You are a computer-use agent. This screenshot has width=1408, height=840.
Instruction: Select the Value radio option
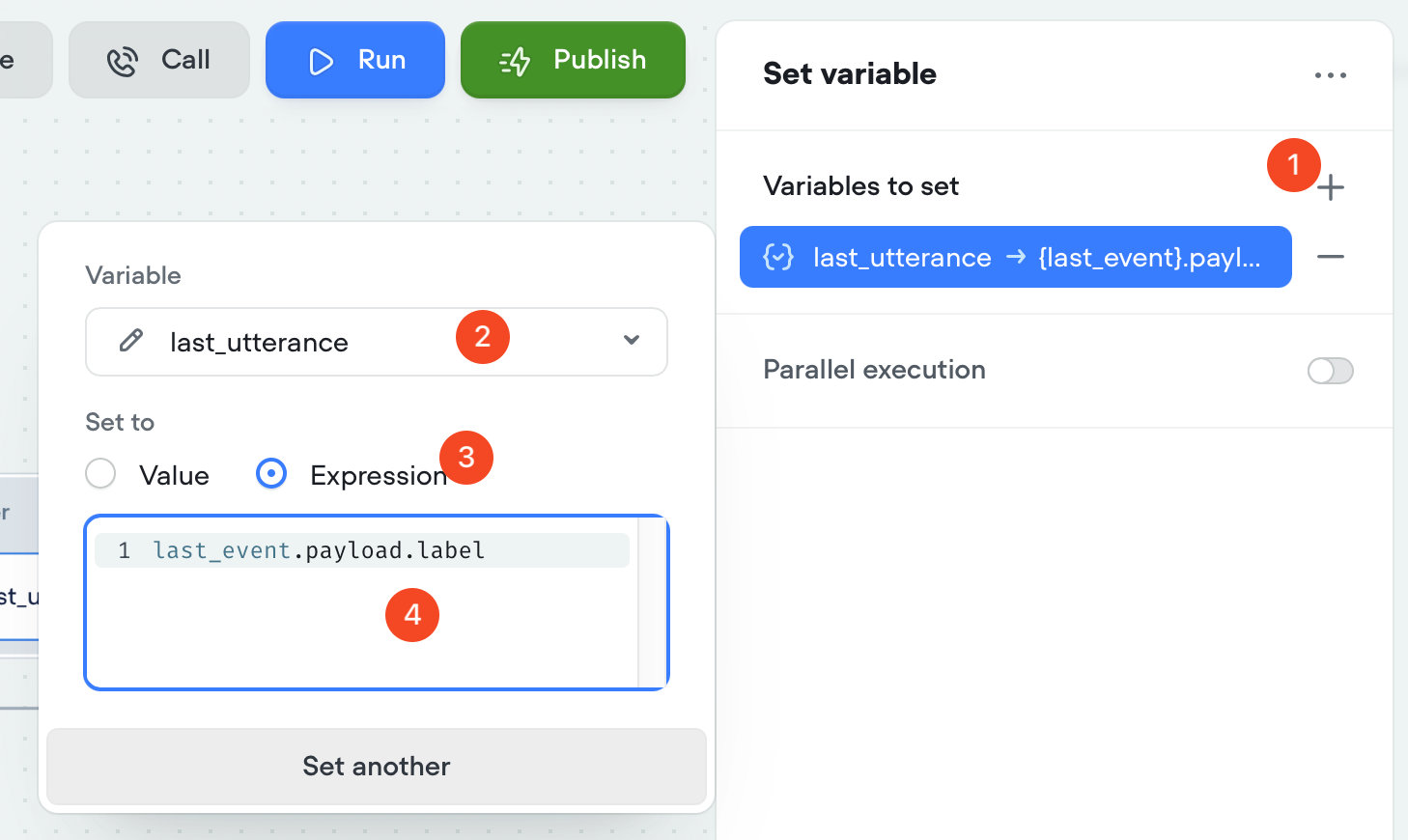[100, 474]
